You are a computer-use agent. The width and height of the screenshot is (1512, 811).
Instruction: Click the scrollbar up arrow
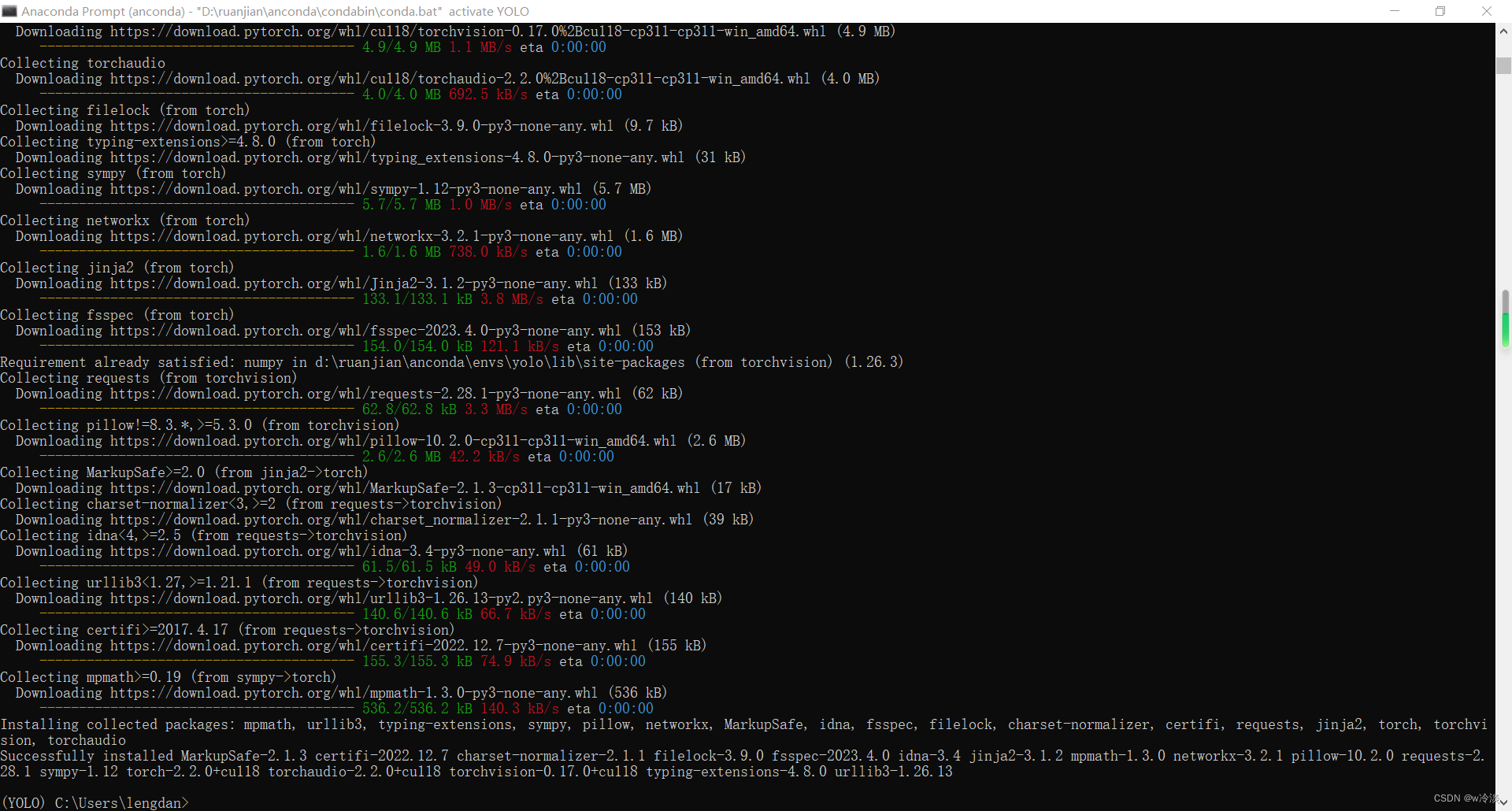coord(1503,31)
